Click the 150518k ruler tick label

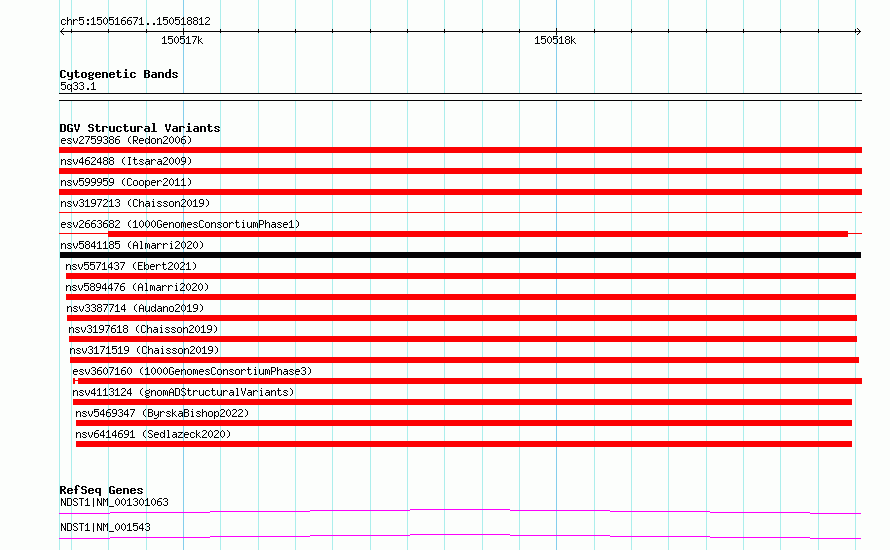point(555,40)
